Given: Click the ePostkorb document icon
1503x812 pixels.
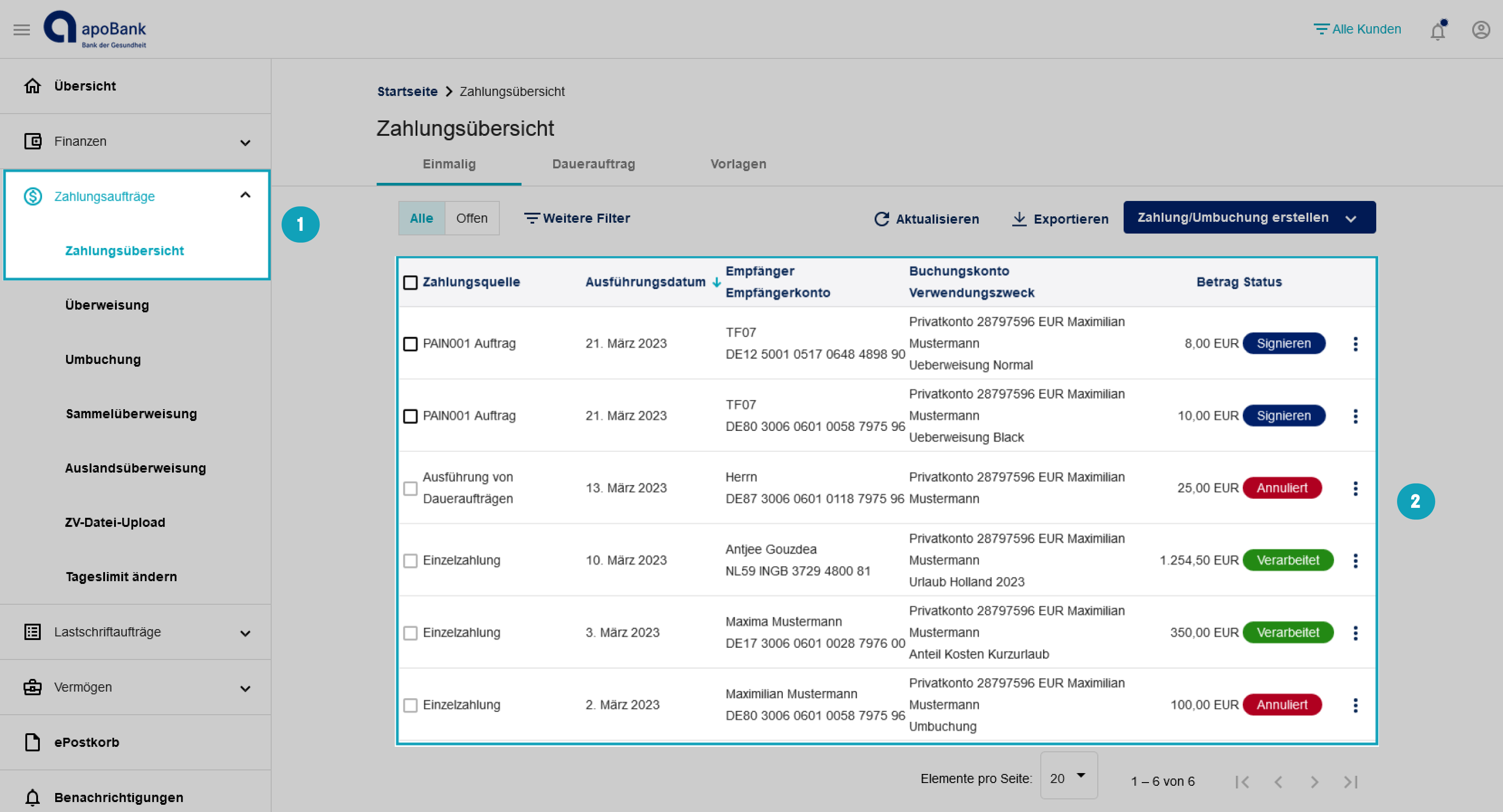Looking at the screenshot, I should coord(33,742).
